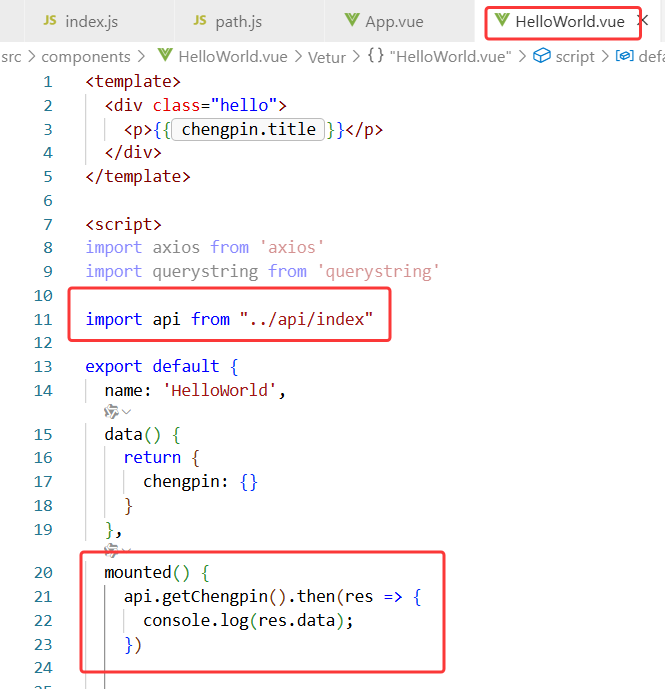Select the script breadcrumb item
The image size is (665, 689).
click(x=575, y=57)
